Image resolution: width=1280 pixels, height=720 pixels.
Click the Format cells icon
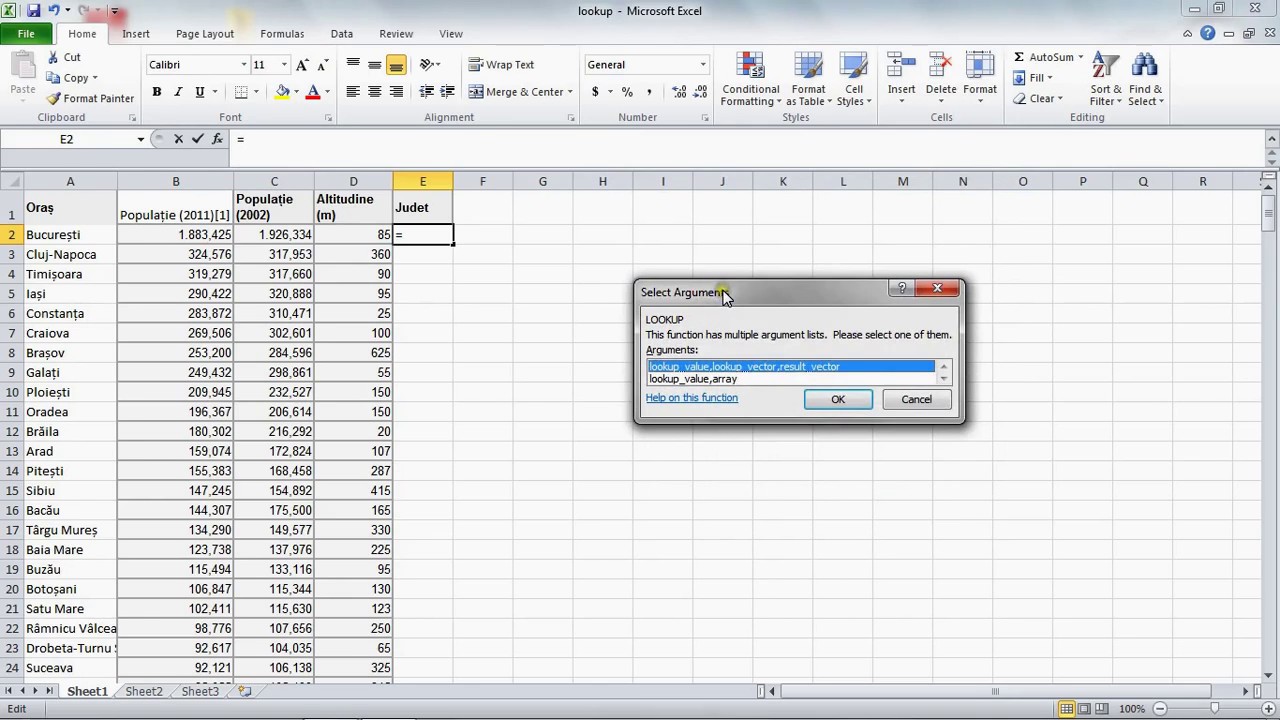980,66
